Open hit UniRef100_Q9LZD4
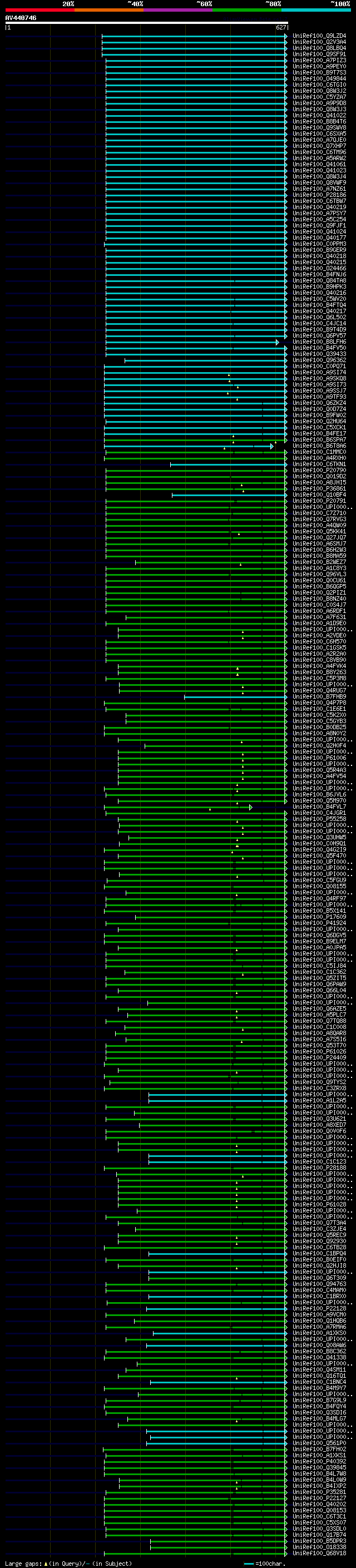This screenshot has height=1568, width=356. pos(319,36)
